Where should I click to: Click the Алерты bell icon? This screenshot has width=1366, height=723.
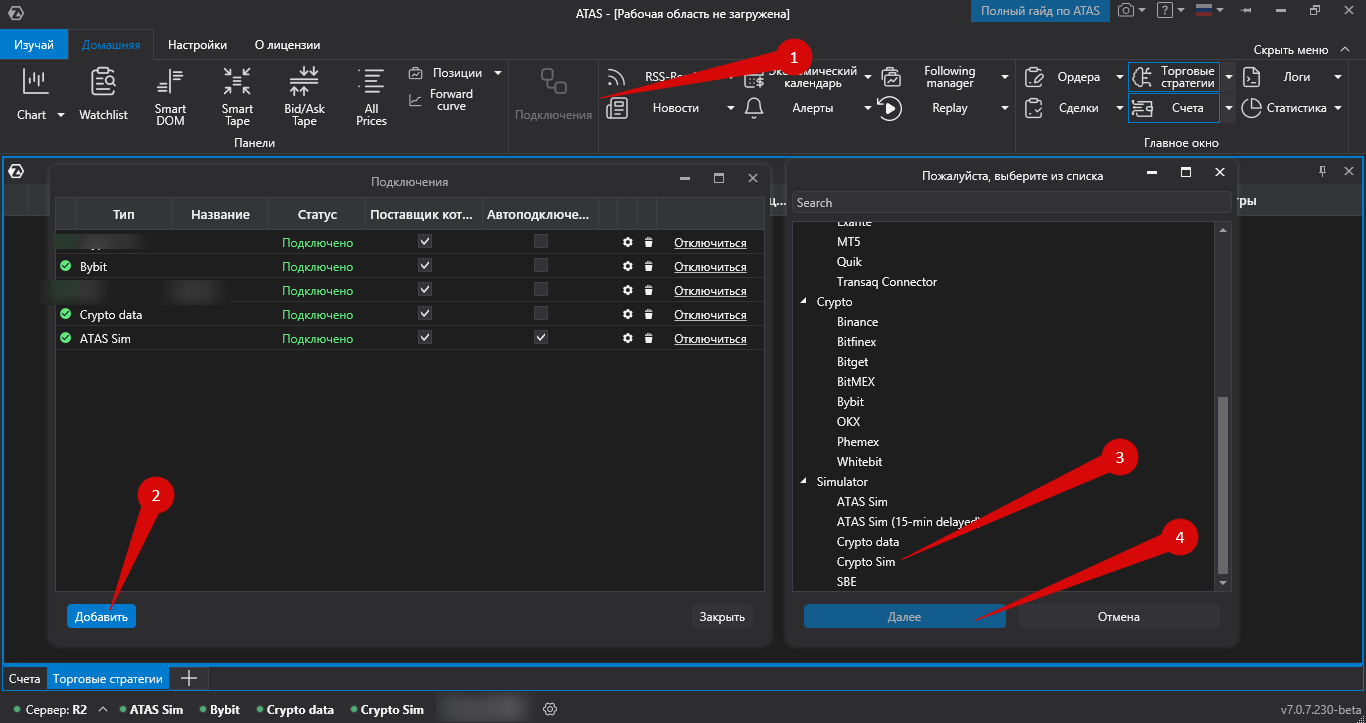pos(754,108)
